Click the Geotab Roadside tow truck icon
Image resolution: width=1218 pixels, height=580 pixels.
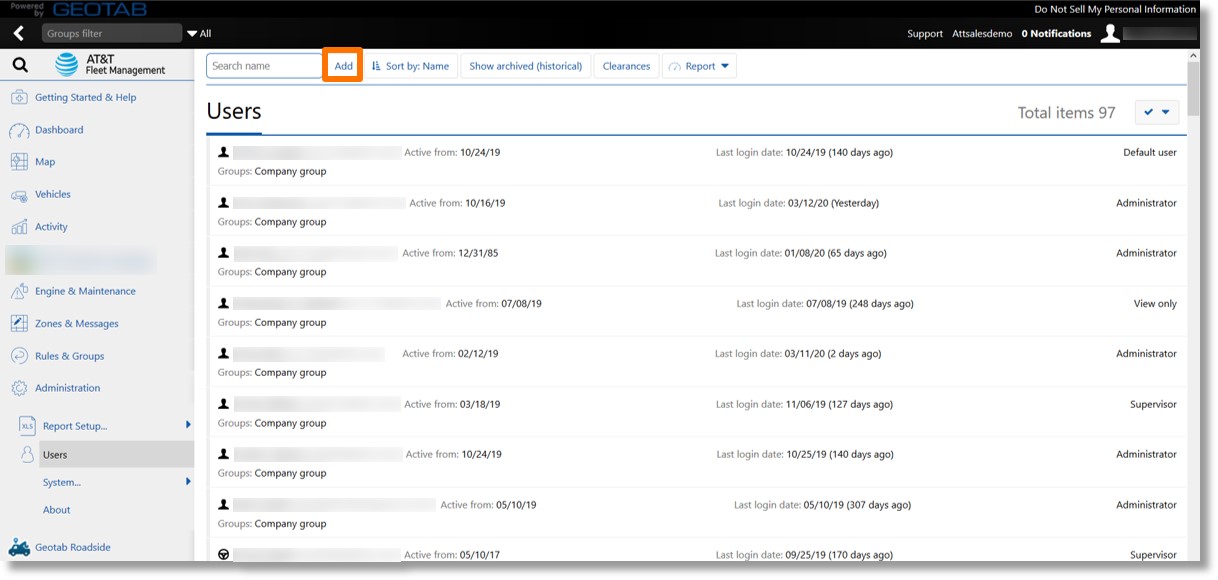pos(19,548)
